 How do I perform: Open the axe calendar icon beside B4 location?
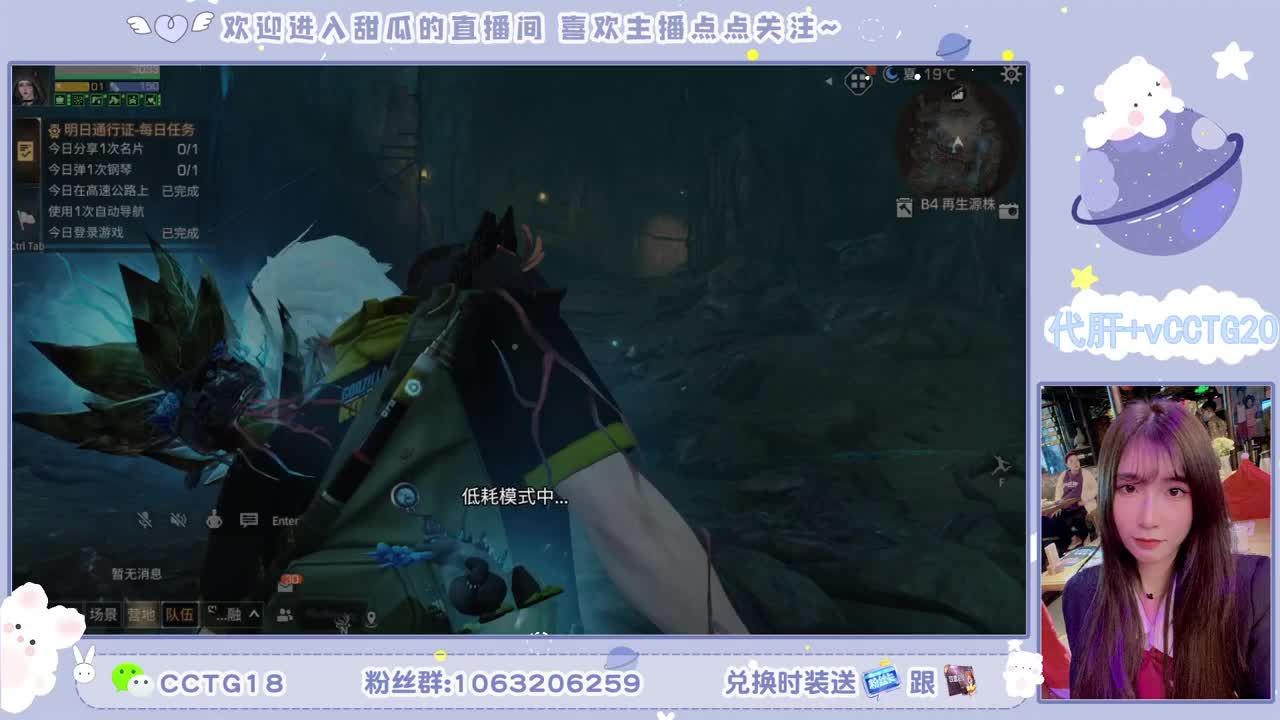click(x=904, y=207)
